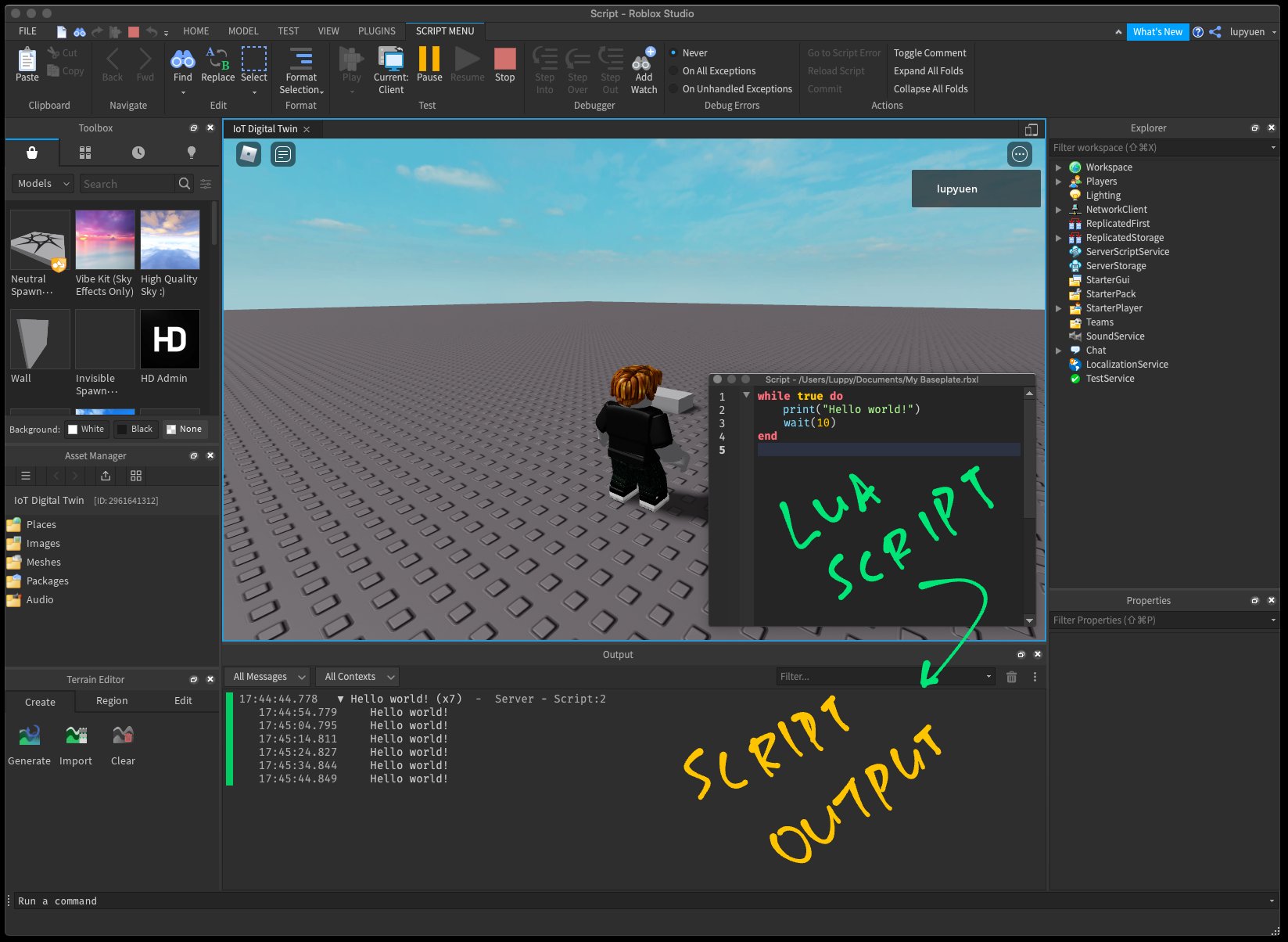Open the in-game chat icon
Screen dimensions: 1288x942
tap(283, 154)
